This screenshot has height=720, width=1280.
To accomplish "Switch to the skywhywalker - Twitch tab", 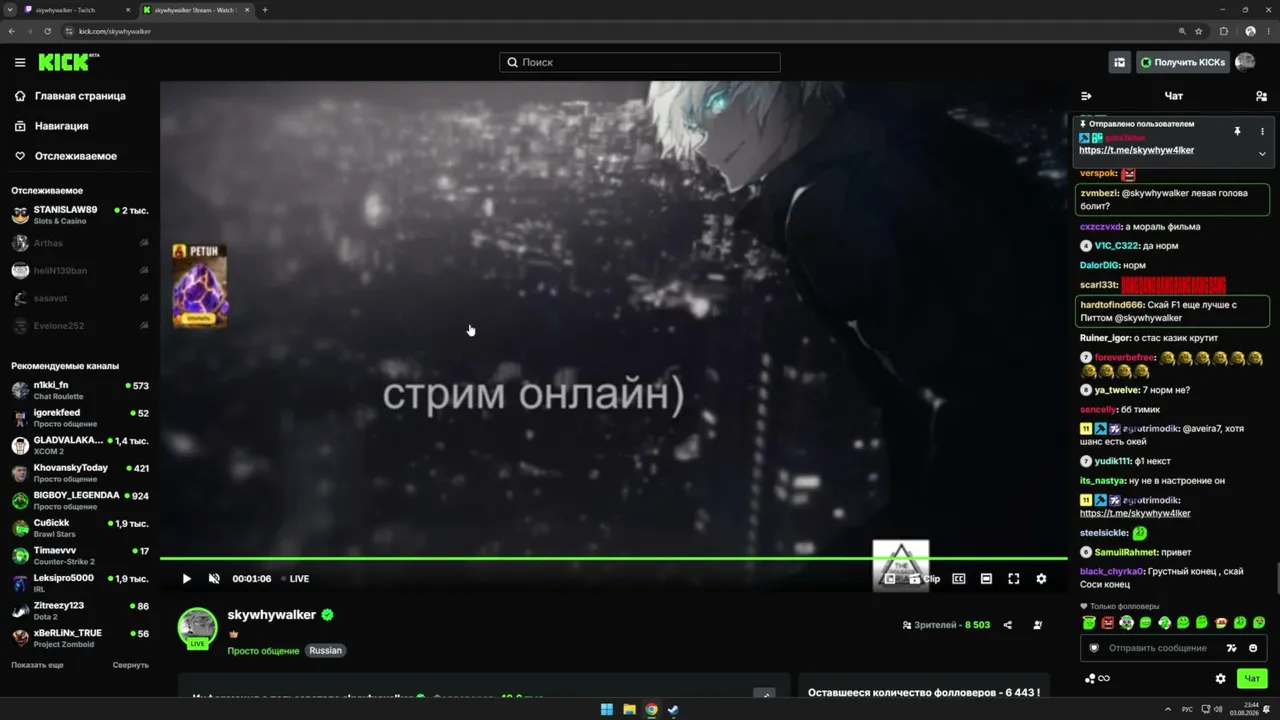I will tap(78, 10).
